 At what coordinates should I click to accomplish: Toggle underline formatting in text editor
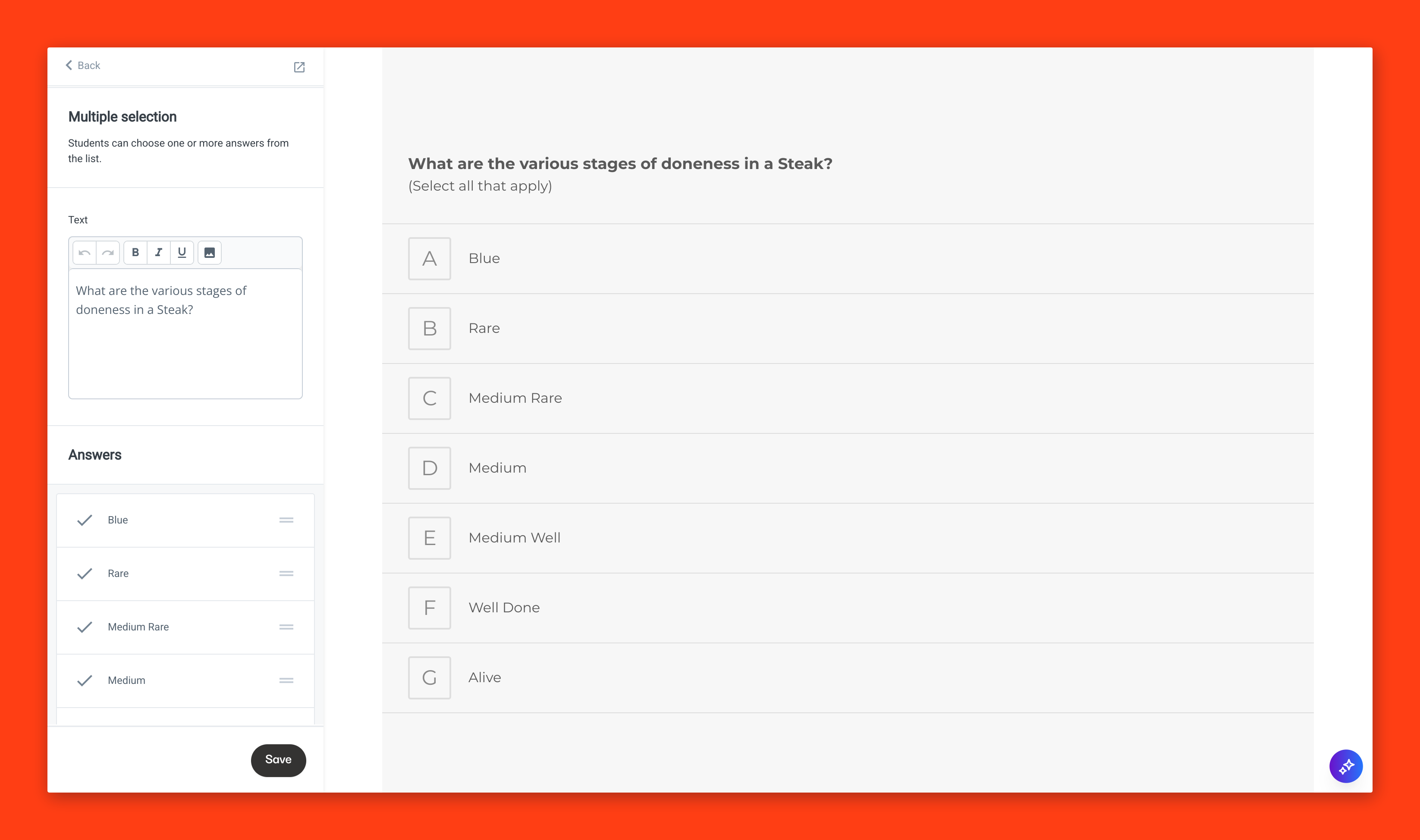pyautogui.click(x=182, y=252)
